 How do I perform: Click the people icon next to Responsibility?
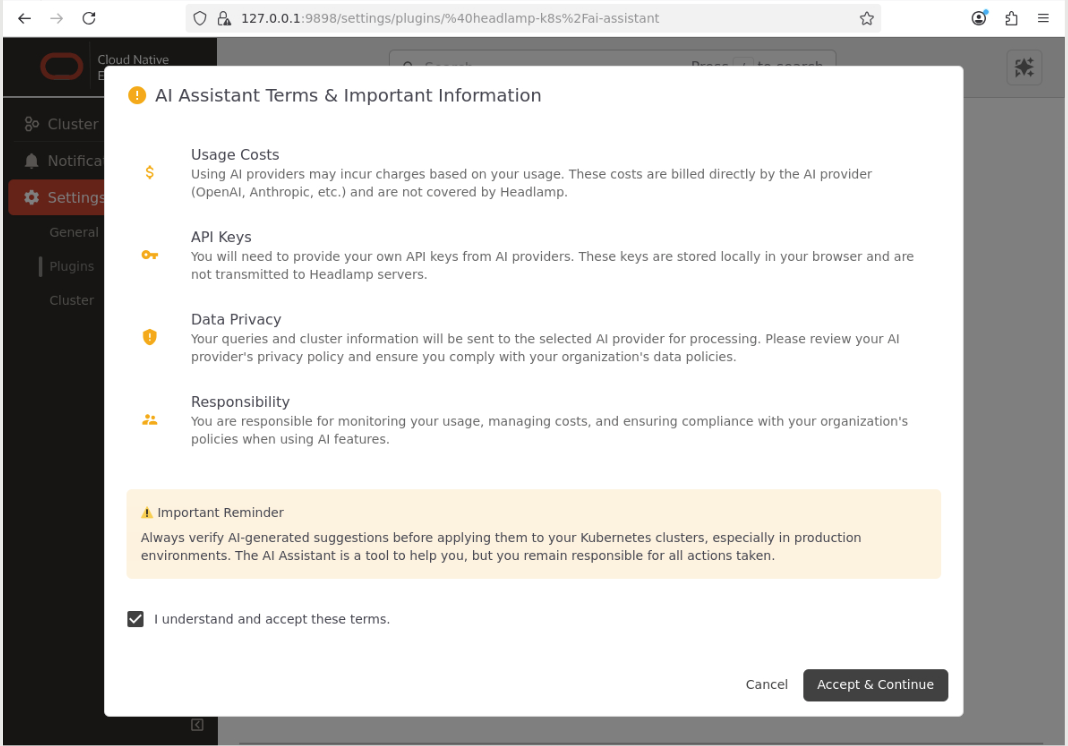tap(150, 419)
